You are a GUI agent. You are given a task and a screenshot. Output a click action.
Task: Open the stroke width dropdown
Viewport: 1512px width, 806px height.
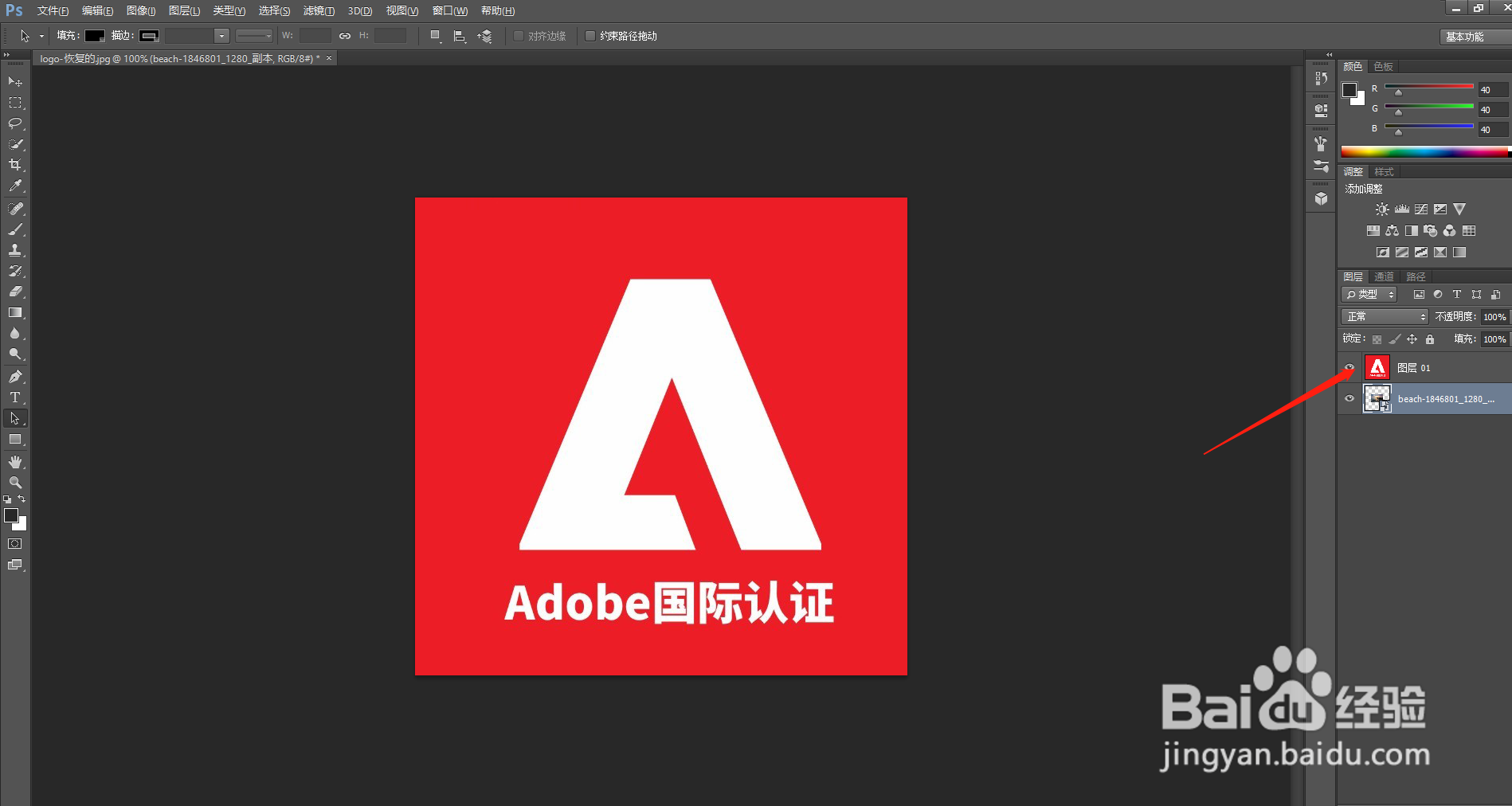click(222, 36)
